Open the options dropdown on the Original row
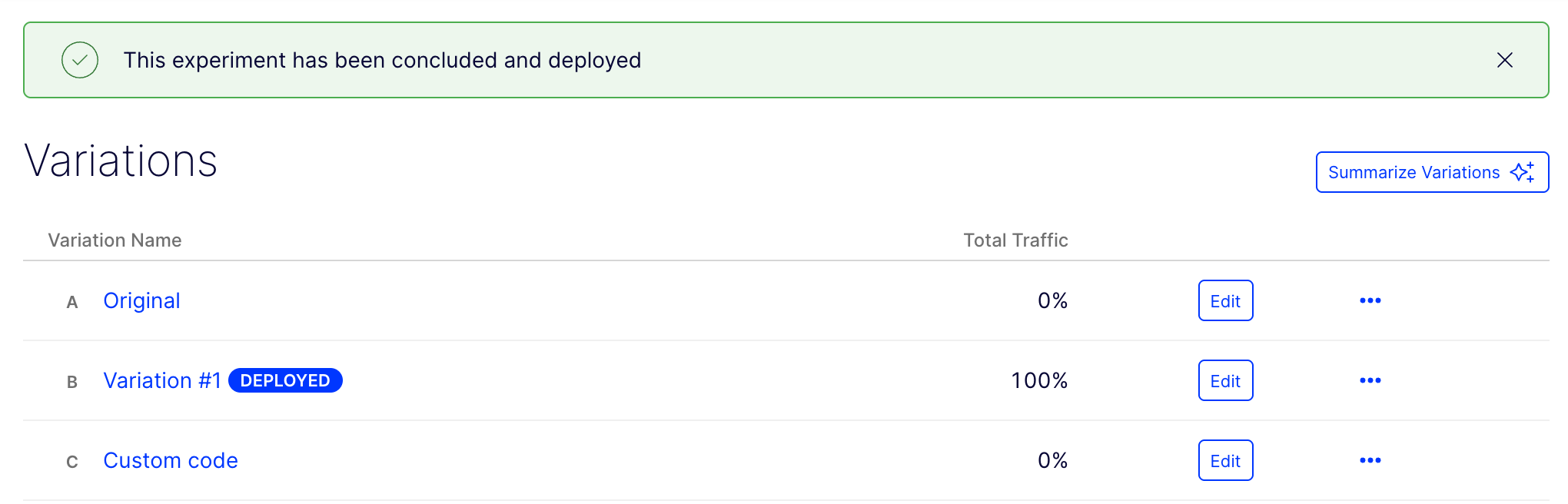 1370,300
